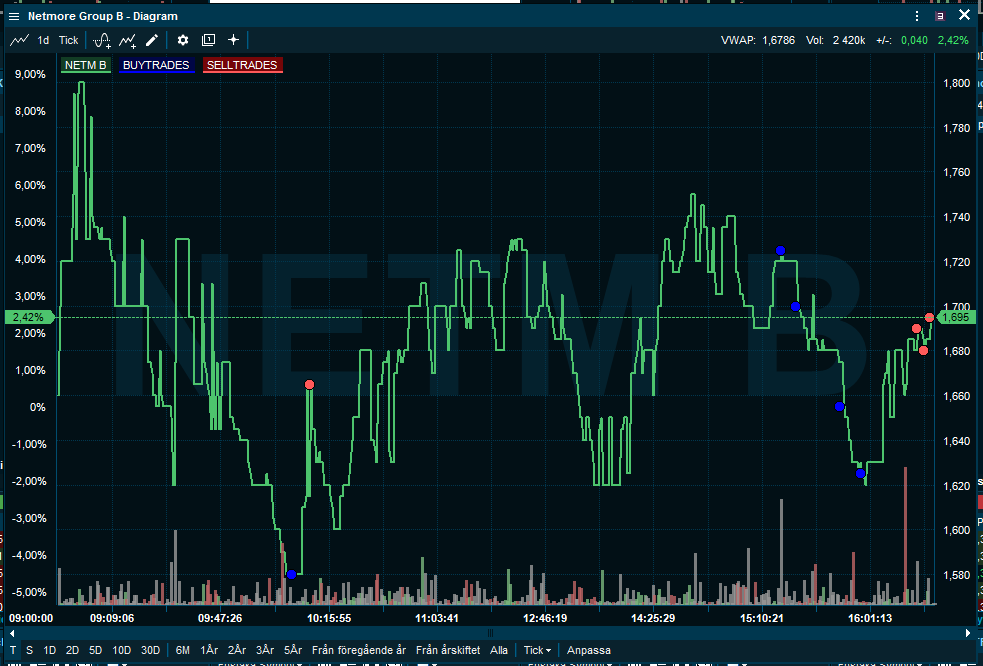Open the chart type line icon
This screenshot has height=666, width=983.
click(x=19, y=40)
